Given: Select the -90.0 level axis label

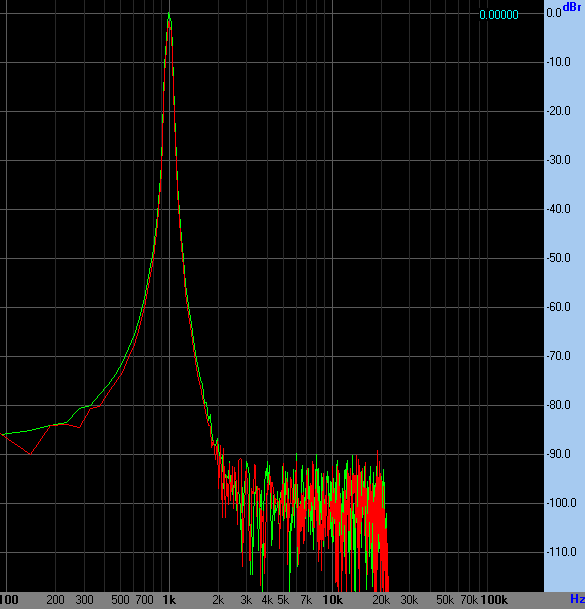Looking at the screenshot, I should tap(559, 454).
